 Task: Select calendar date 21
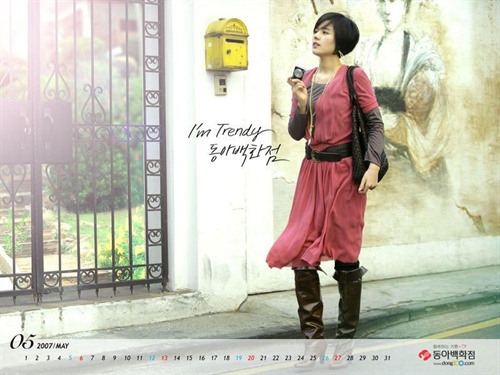coord(263,358)
